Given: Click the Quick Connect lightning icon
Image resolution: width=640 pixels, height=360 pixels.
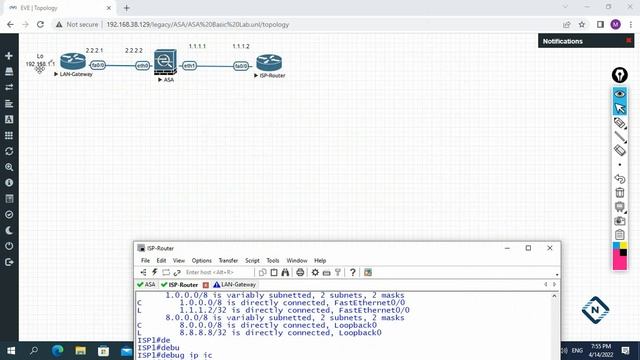Looking at the screenshot, I should [155, 272].
